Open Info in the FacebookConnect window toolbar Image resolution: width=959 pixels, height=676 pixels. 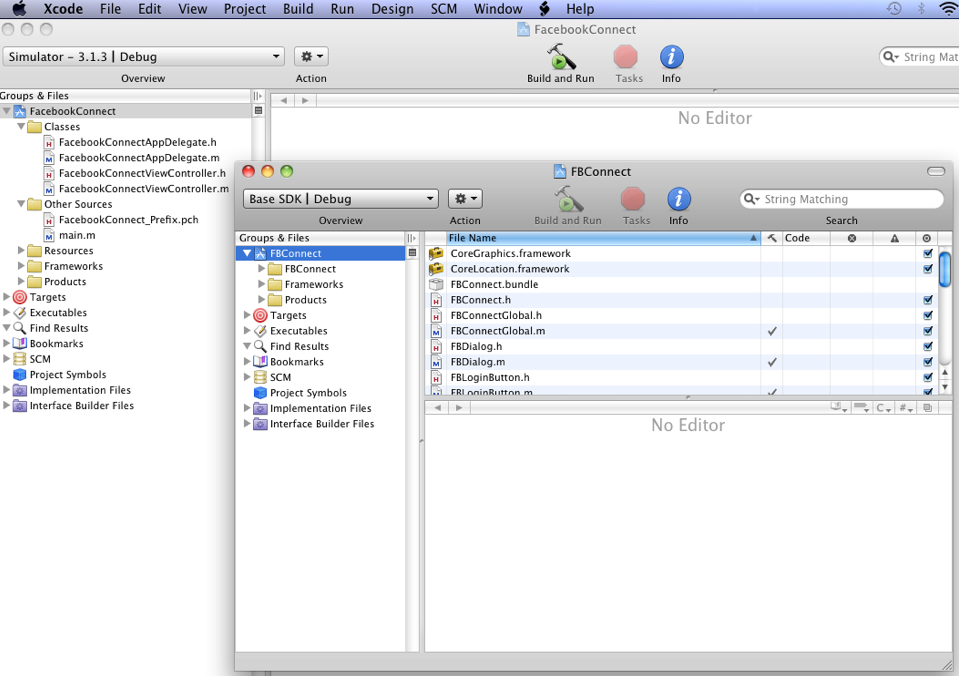click(671, 57)
